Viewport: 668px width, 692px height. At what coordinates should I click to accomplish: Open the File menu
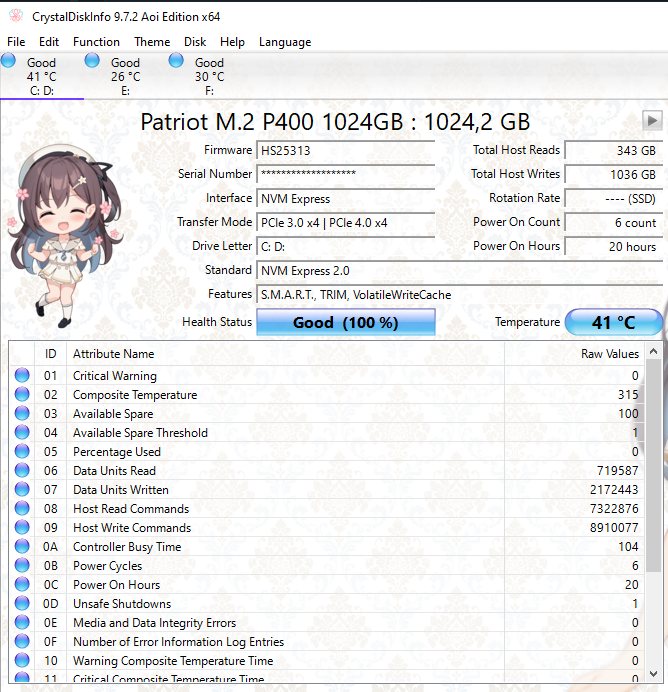pyautogui.click(x=16, y=42)
